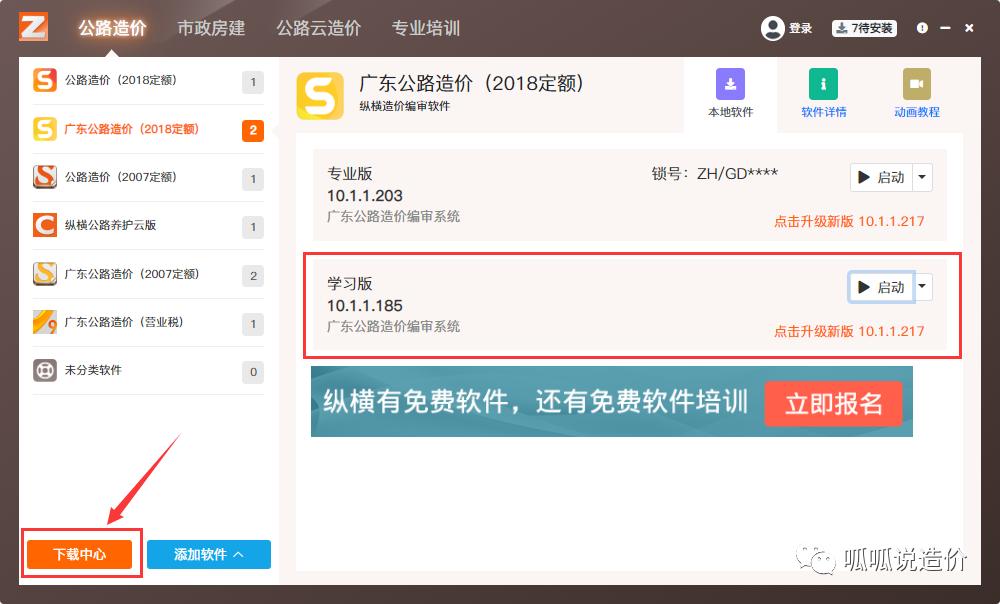
Task: Click the 下载中心 button
Action: [x=79, y=554]
